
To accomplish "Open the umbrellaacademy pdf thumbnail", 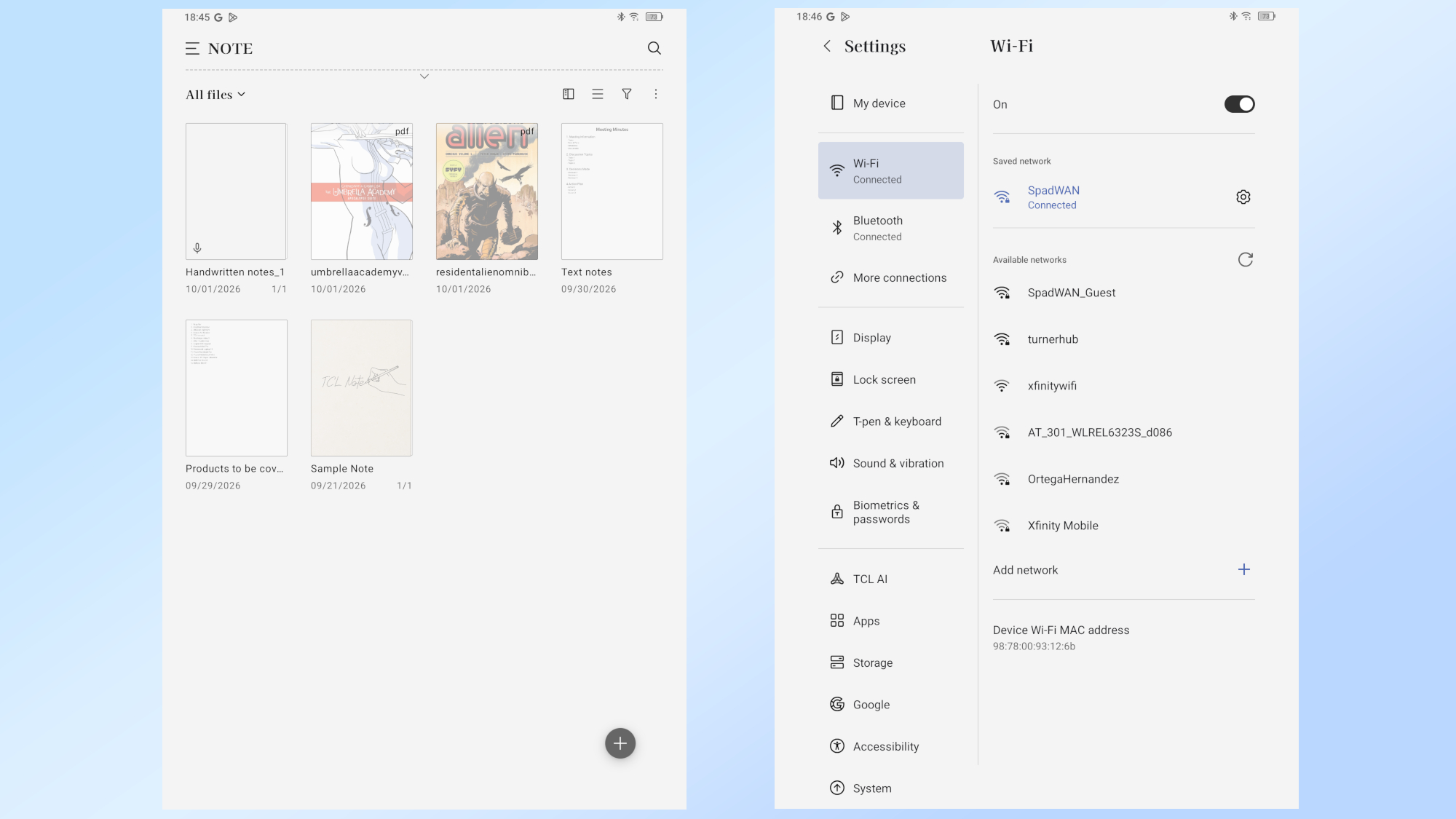I will (362, 191).
